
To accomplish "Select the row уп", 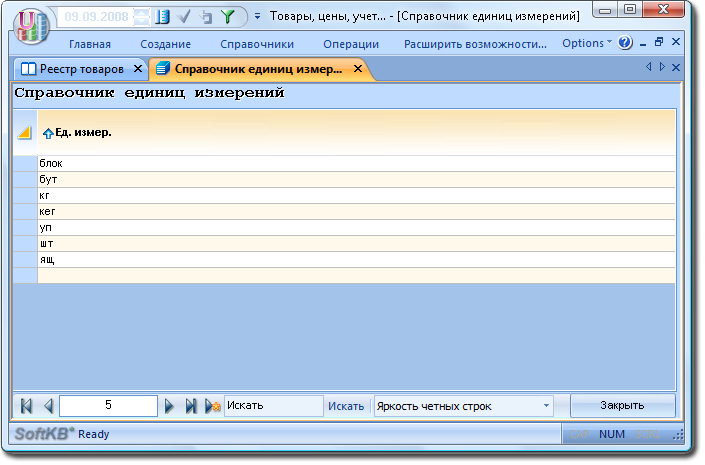I will pyautogui.click(x=356, y=228).
